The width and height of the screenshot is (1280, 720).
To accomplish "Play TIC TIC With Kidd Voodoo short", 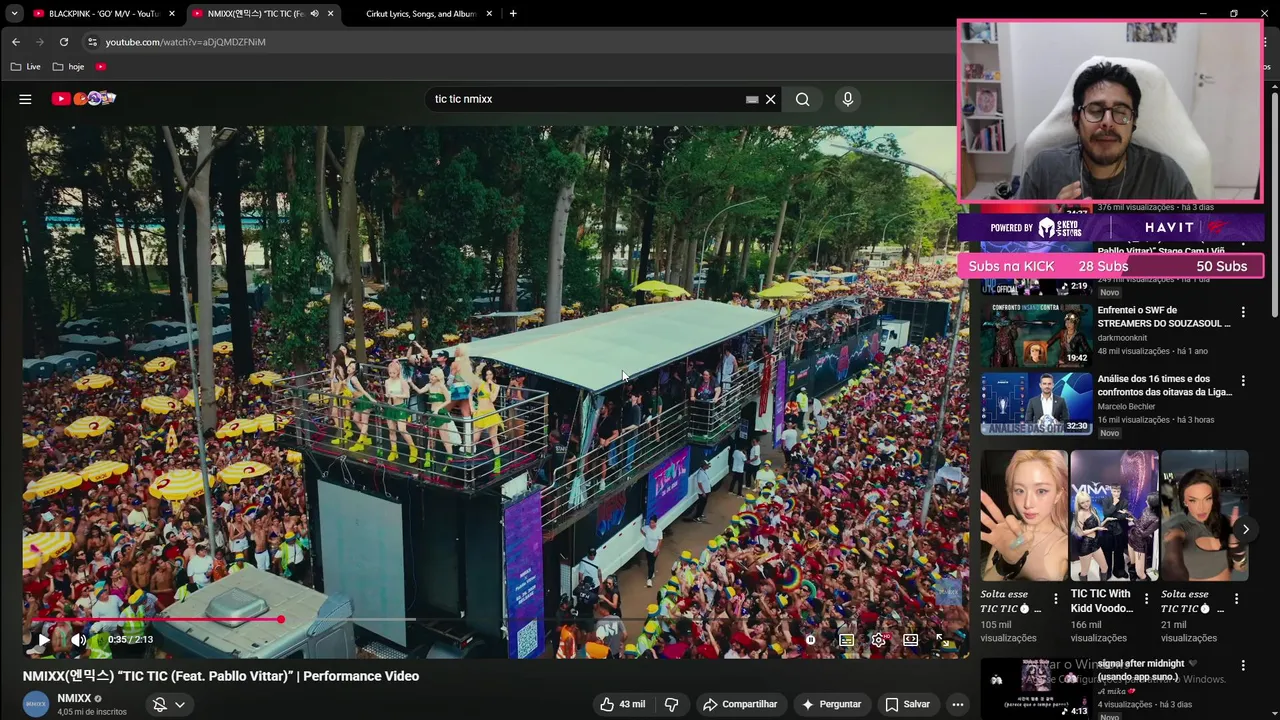I will click(x=1114, y=516).
